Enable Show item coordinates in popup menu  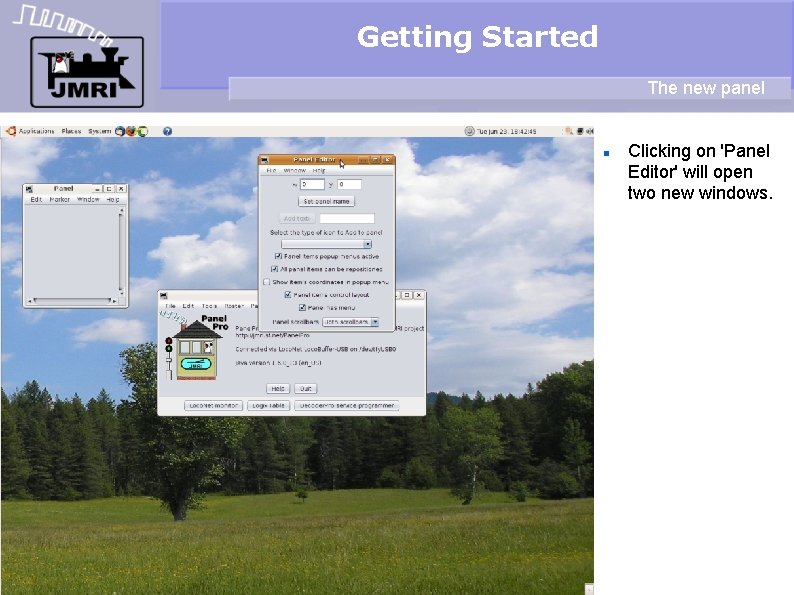pyautogui.click(x=266, y=282)
